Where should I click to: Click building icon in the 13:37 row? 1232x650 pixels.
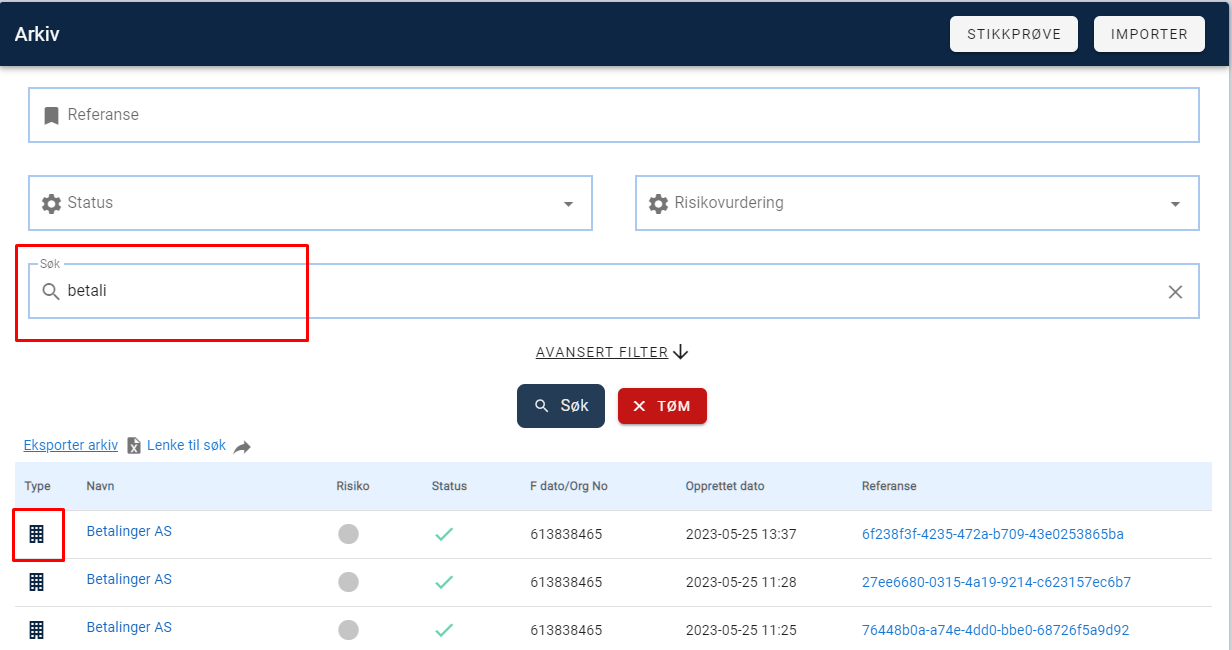[x=37, y=534]
